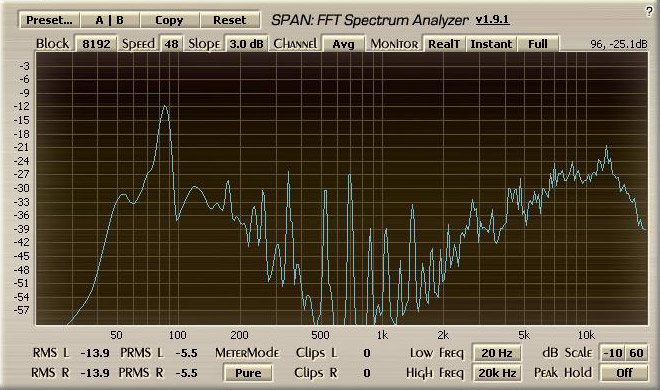The height and width of the screenshot is (390, 660).
Task: Change dB Scale -10 value
Action: click(x=613, y=353)
